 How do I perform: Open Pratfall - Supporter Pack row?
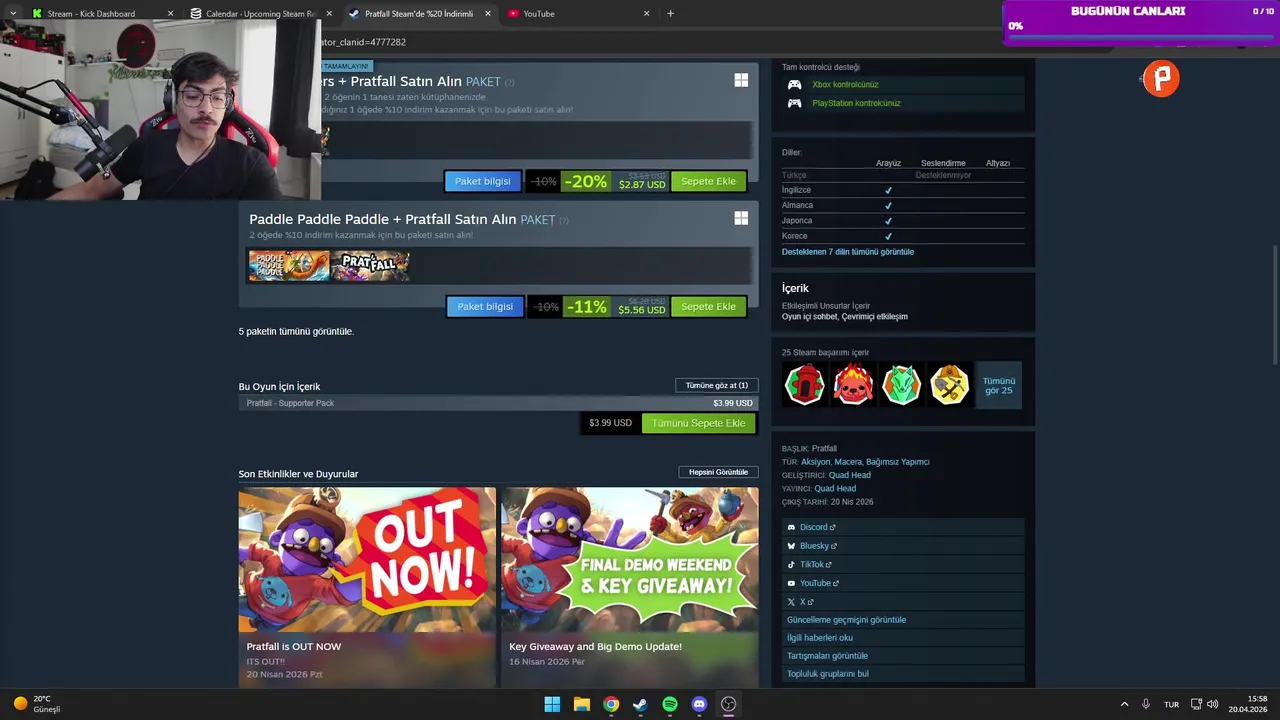498,403
